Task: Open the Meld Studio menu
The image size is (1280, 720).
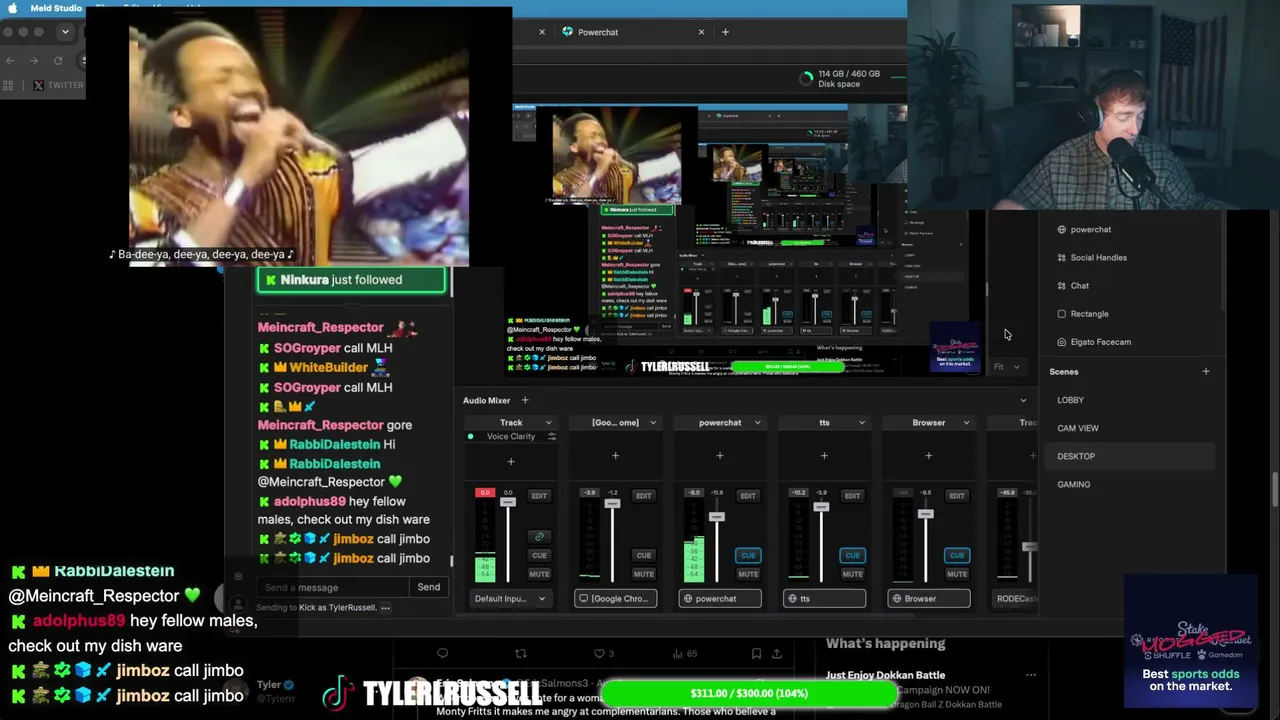Action: pos(56,8)
